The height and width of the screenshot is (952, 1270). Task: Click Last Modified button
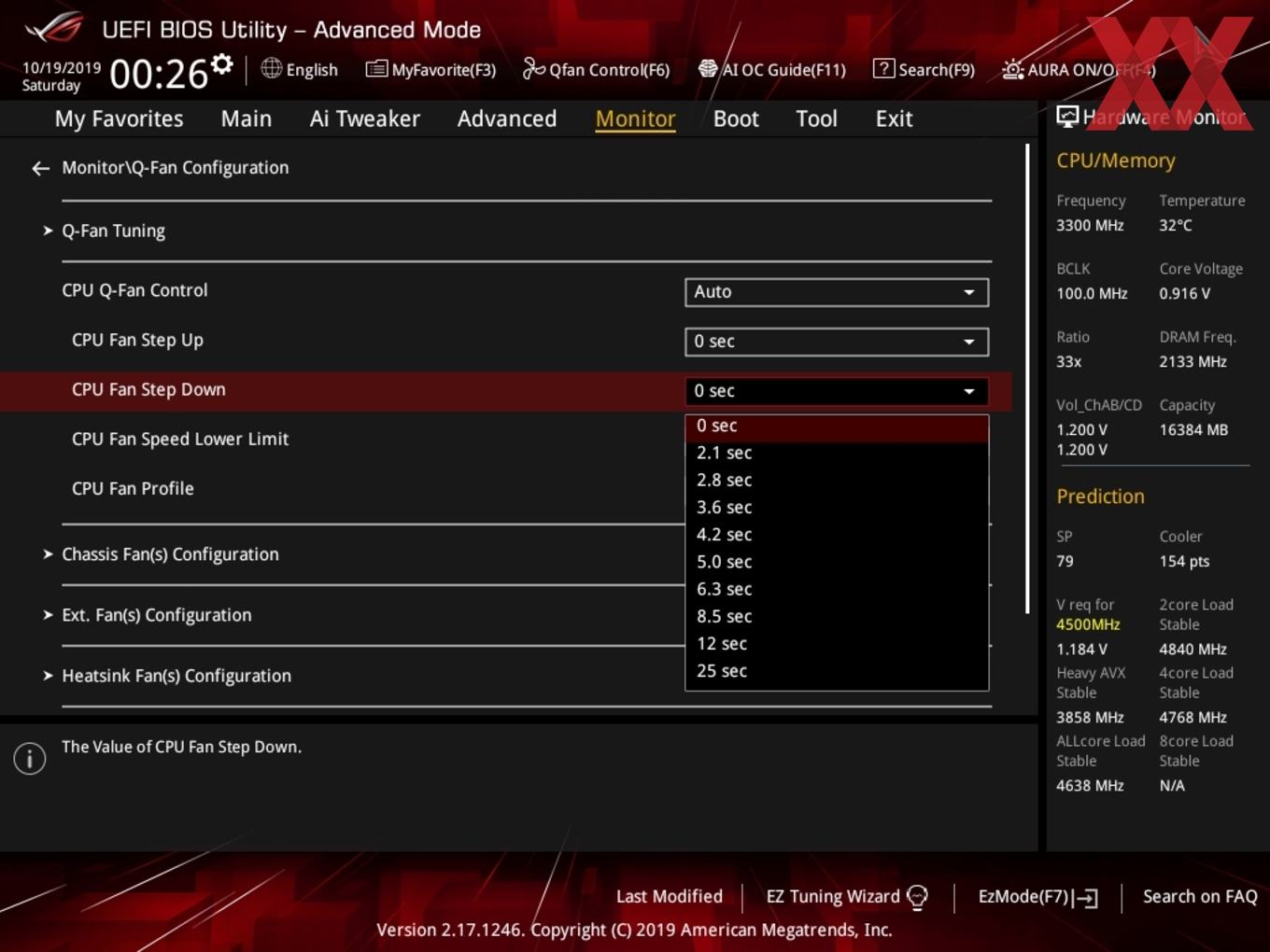point(670,896)
